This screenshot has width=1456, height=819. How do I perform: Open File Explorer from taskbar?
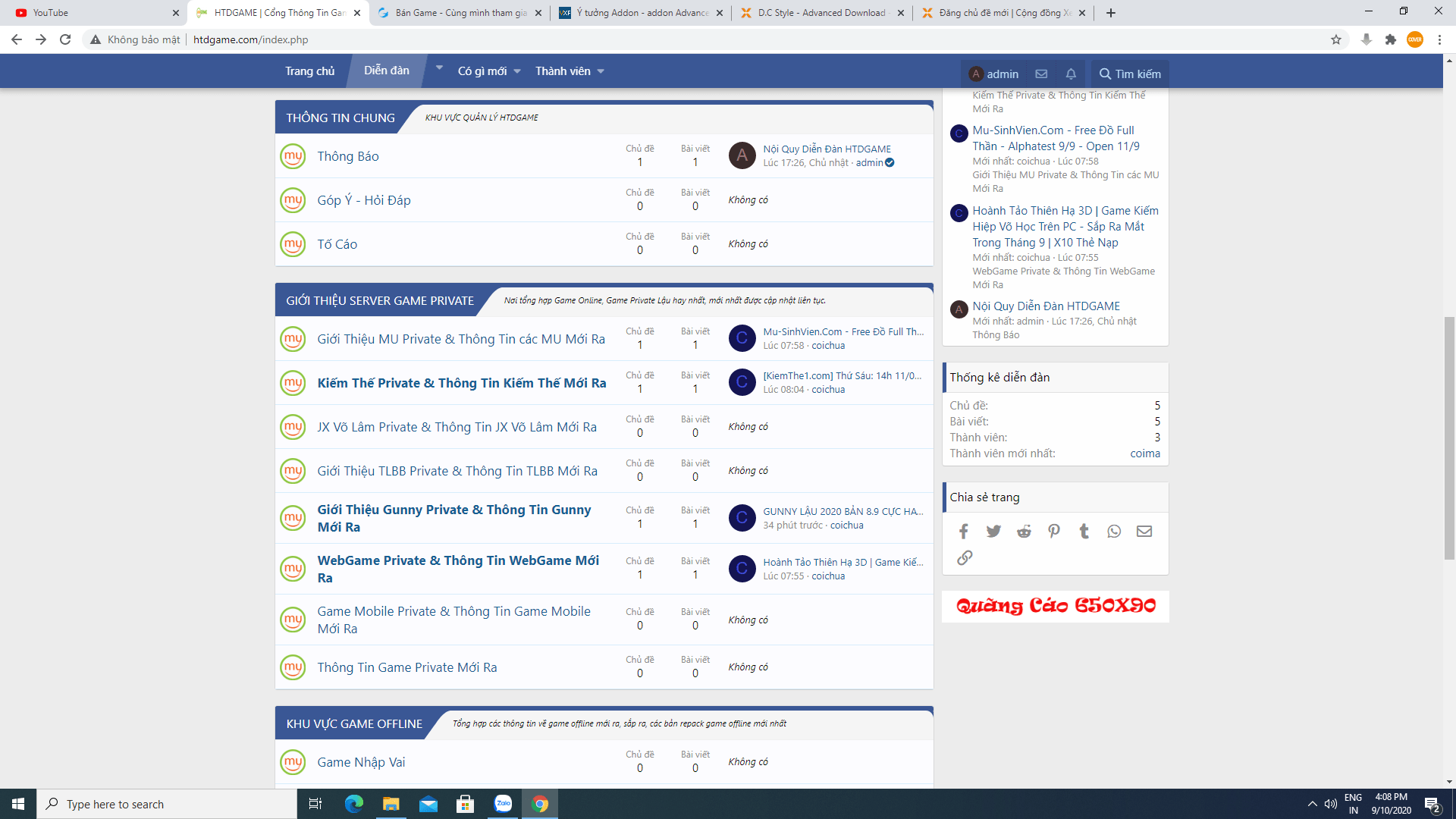[x=391, y=804]
